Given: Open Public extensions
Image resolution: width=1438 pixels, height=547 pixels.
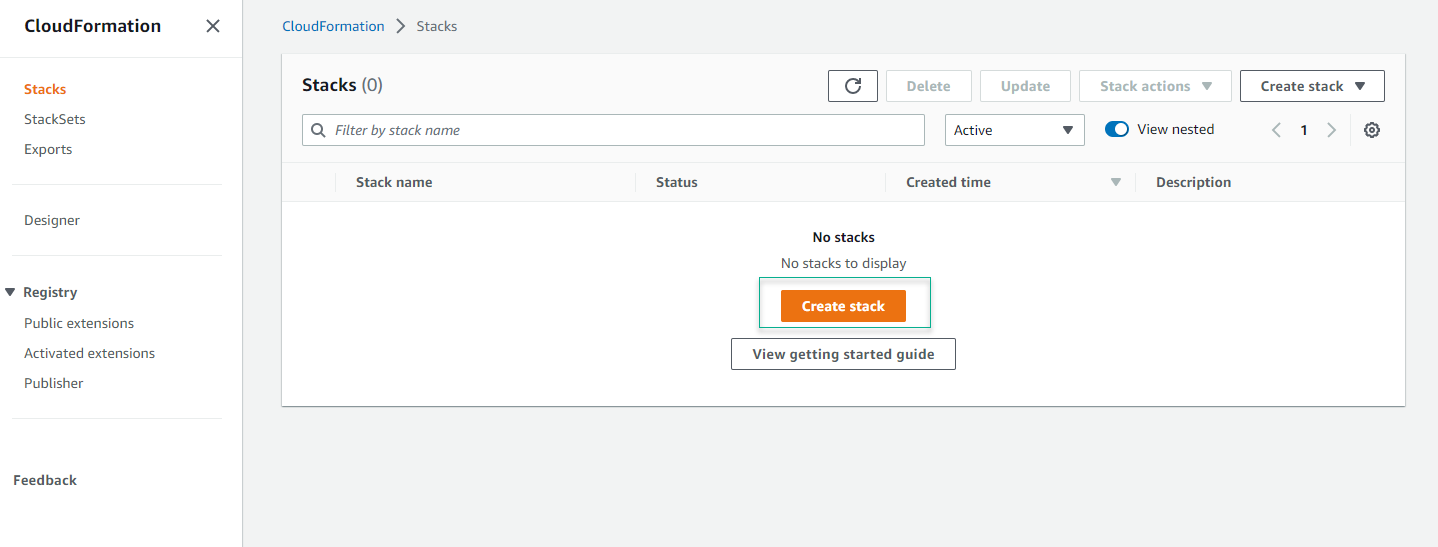Looking at the screenshot, I should click(79, 323).
